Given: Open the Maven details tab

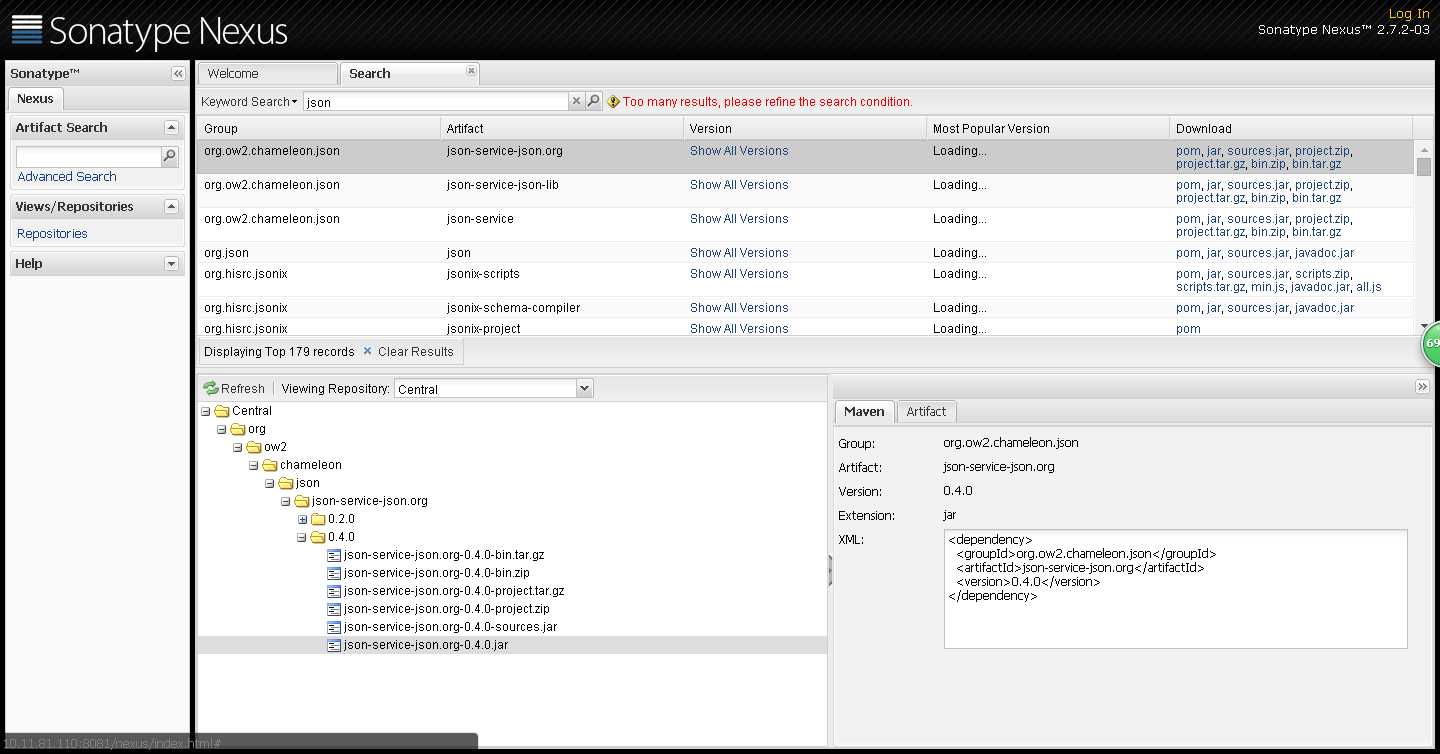Looking at the screenshot, I should click(x=864, y=411).
